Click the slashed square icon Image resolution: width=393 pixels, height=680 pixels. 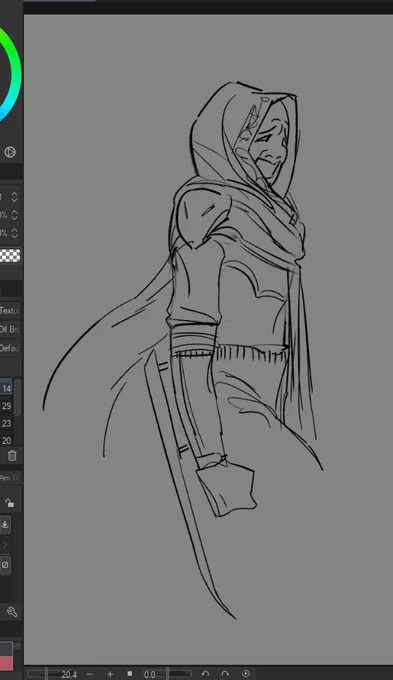tap(5, 565)
